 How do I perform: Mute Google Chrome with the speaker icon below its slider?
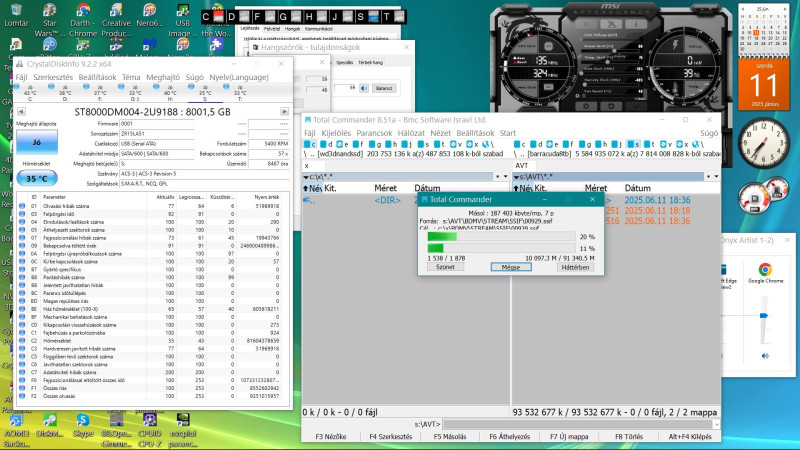(x=765, y=356)
